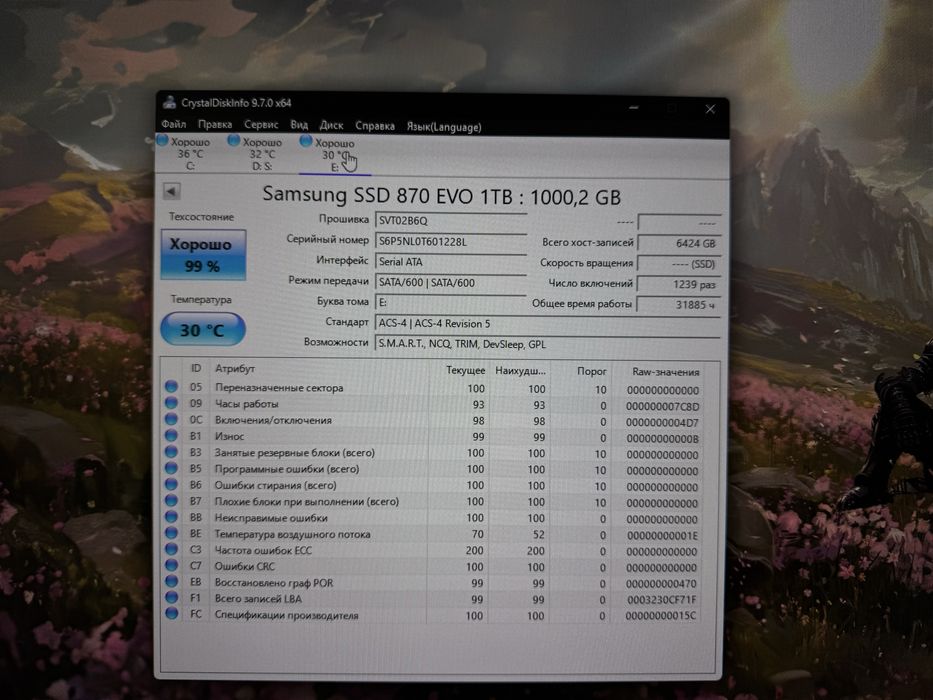Open the Вид menu
Screen dimensions: 933x700
pyautogui.click(x=299, y=125)
